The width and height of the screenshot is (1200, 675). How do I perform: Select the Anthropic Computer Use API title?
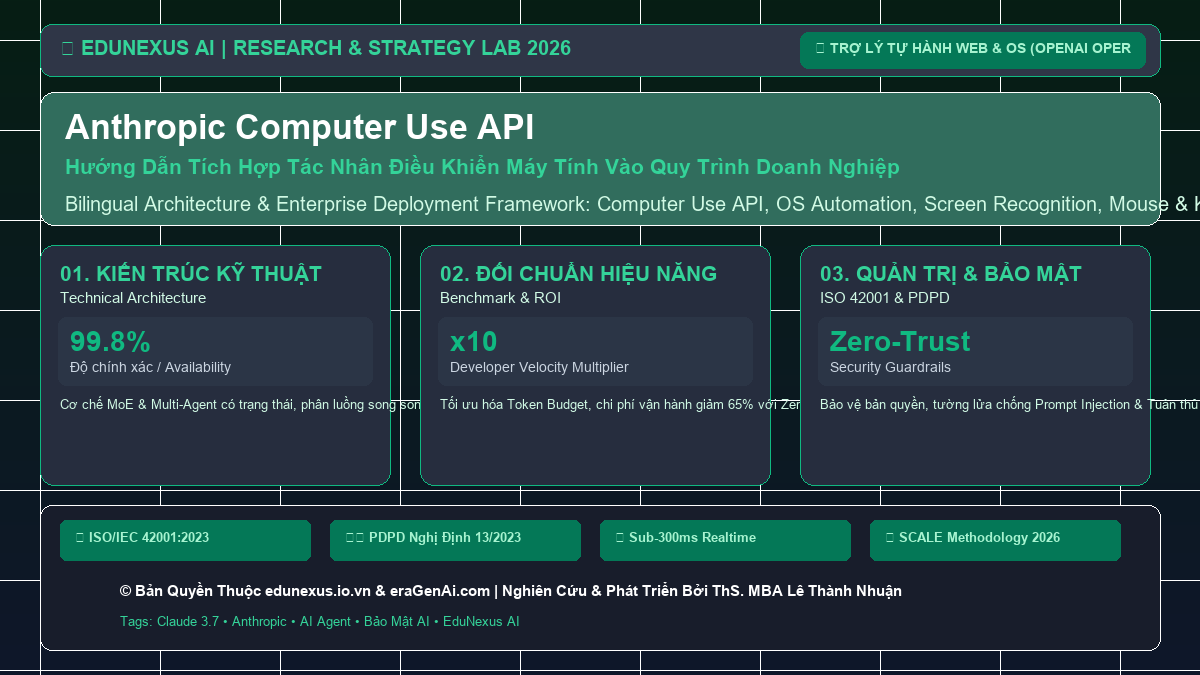[x=300, y=128]
